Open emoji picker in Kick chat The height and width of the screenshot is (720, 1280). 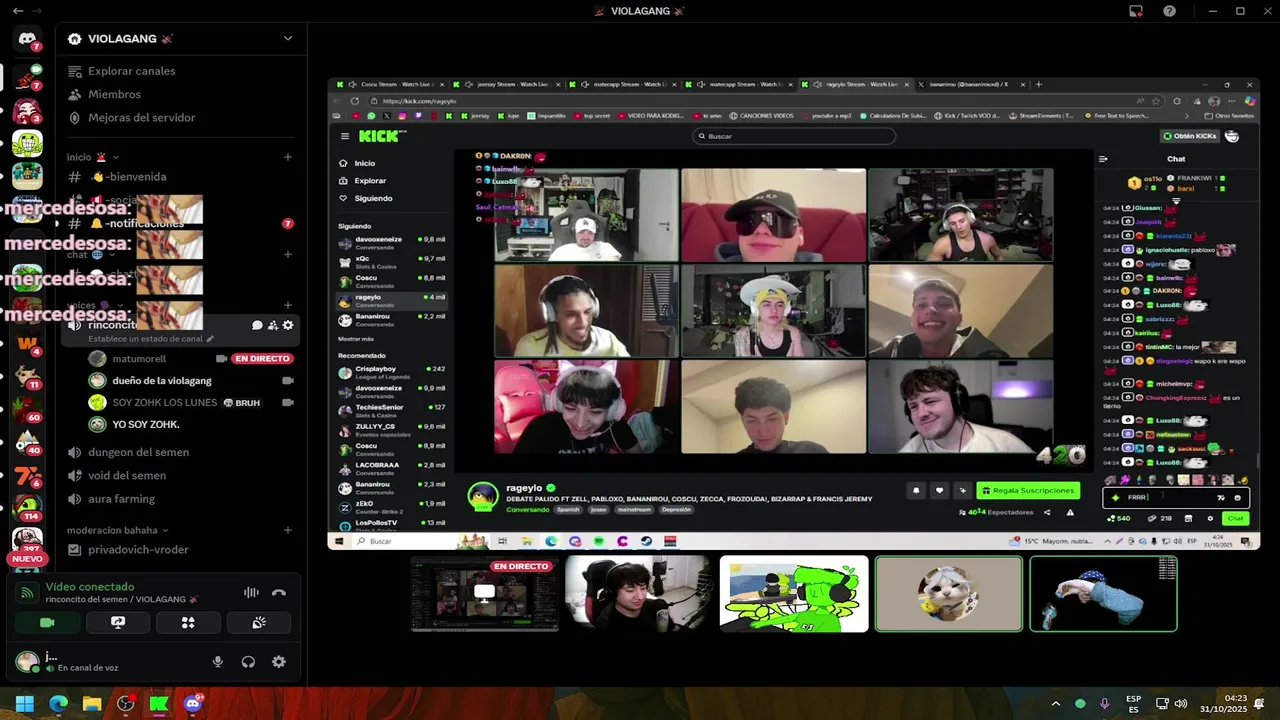click(1237, 497)
